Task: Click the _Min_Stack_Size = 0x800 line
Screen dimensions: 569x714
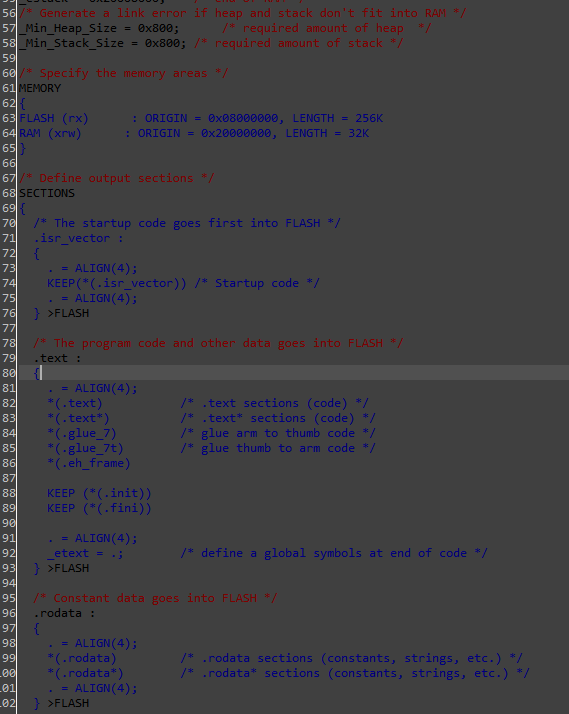Action: [103, 43]
